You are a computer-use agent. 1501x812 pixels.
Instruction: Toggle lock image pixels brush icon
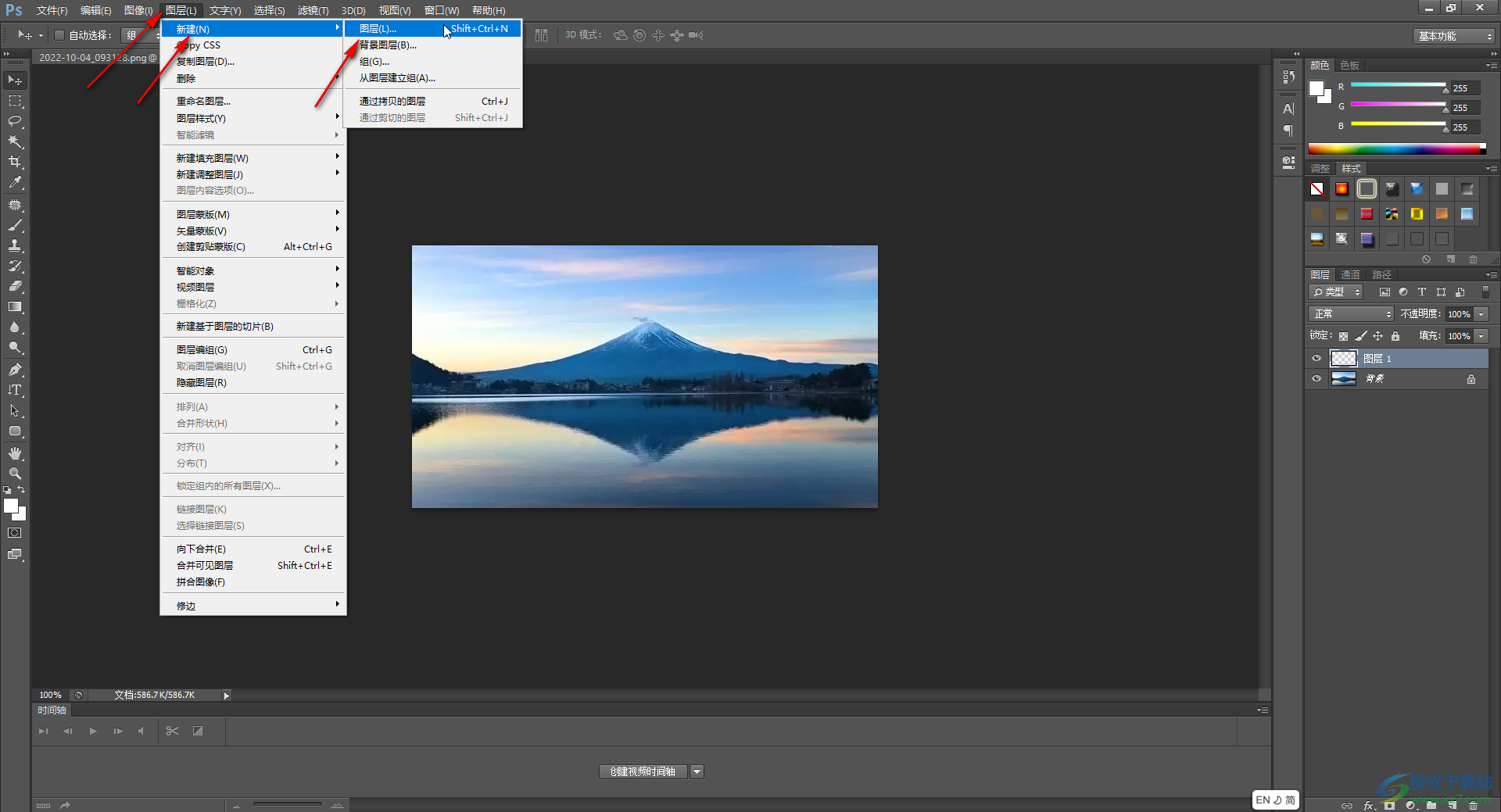(x=1361, y=336)
